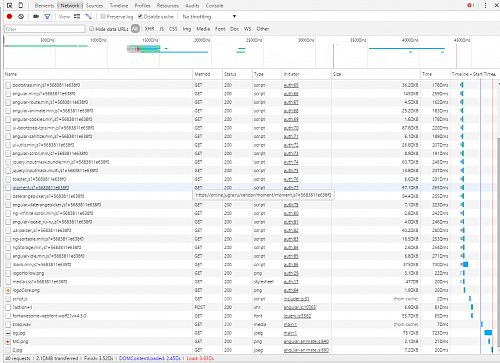Viewport: 500px width, 363px height.
Task: Click the blue DOMContentLoaded marker in overview
Action: [x=333, y=56]
